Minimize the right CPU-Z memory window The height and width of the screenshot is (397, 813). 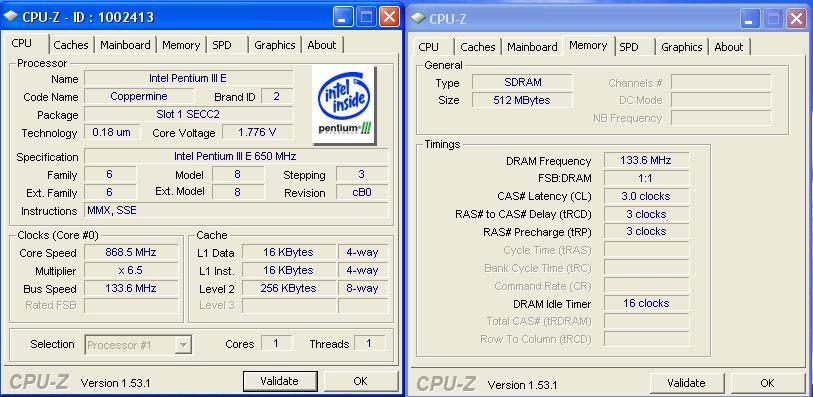coord(750,19)
